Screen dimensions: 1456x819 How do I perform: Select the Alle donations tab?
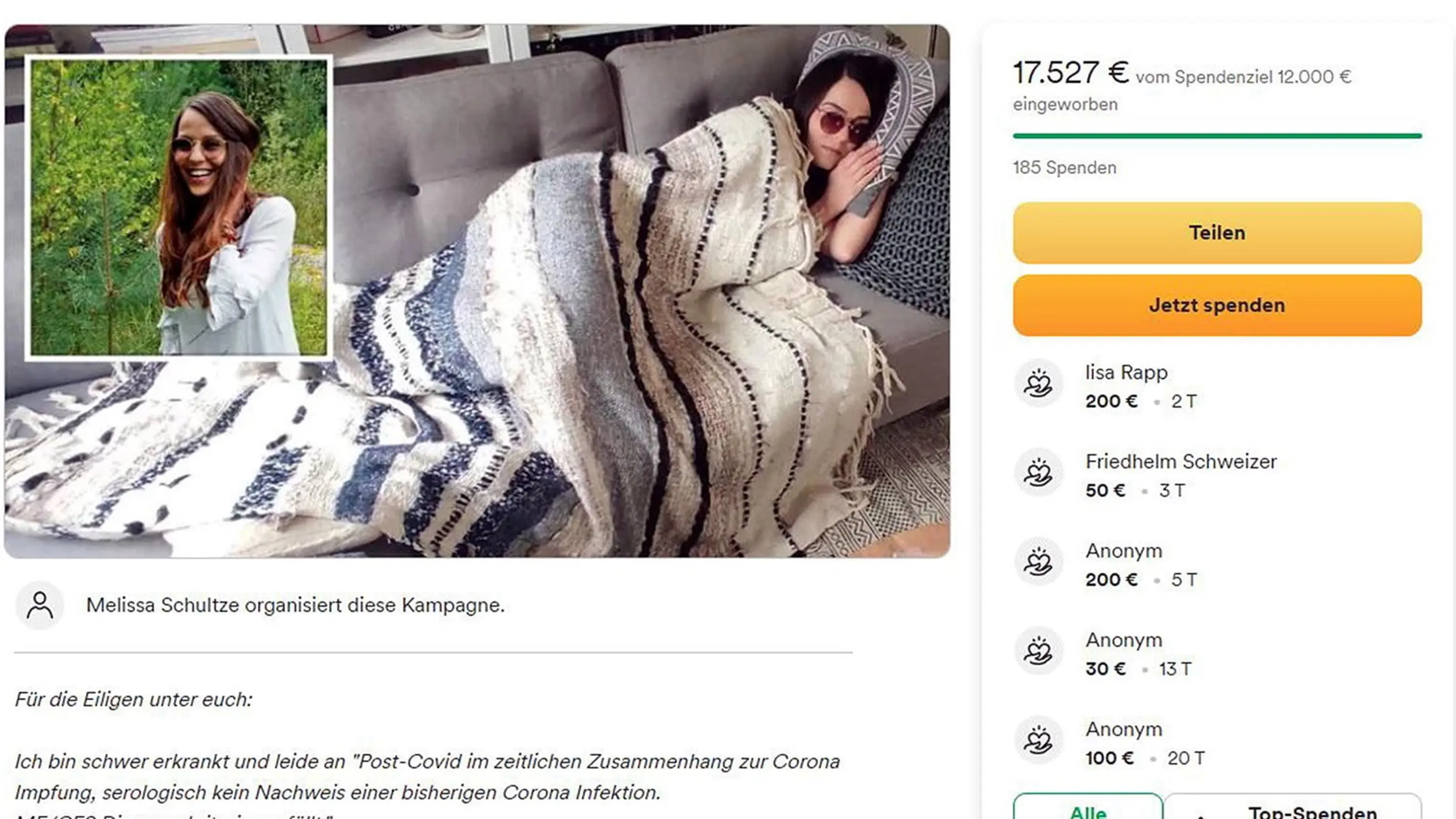(1088, 809)
